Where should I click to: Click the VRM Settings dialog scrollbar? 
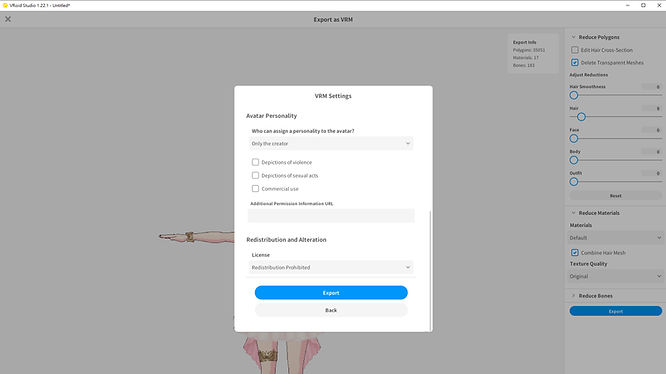(430, 270)
